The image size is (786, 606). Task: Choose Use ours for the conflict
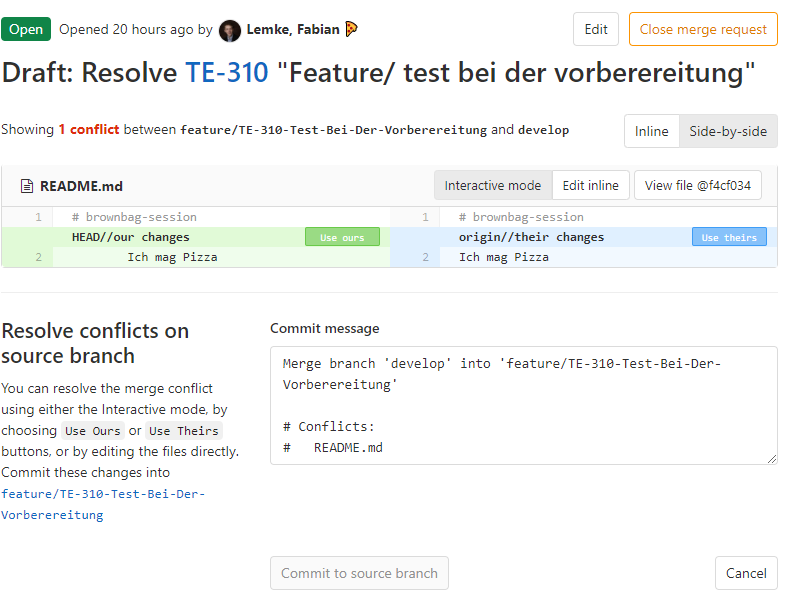(x=342, y=237)
